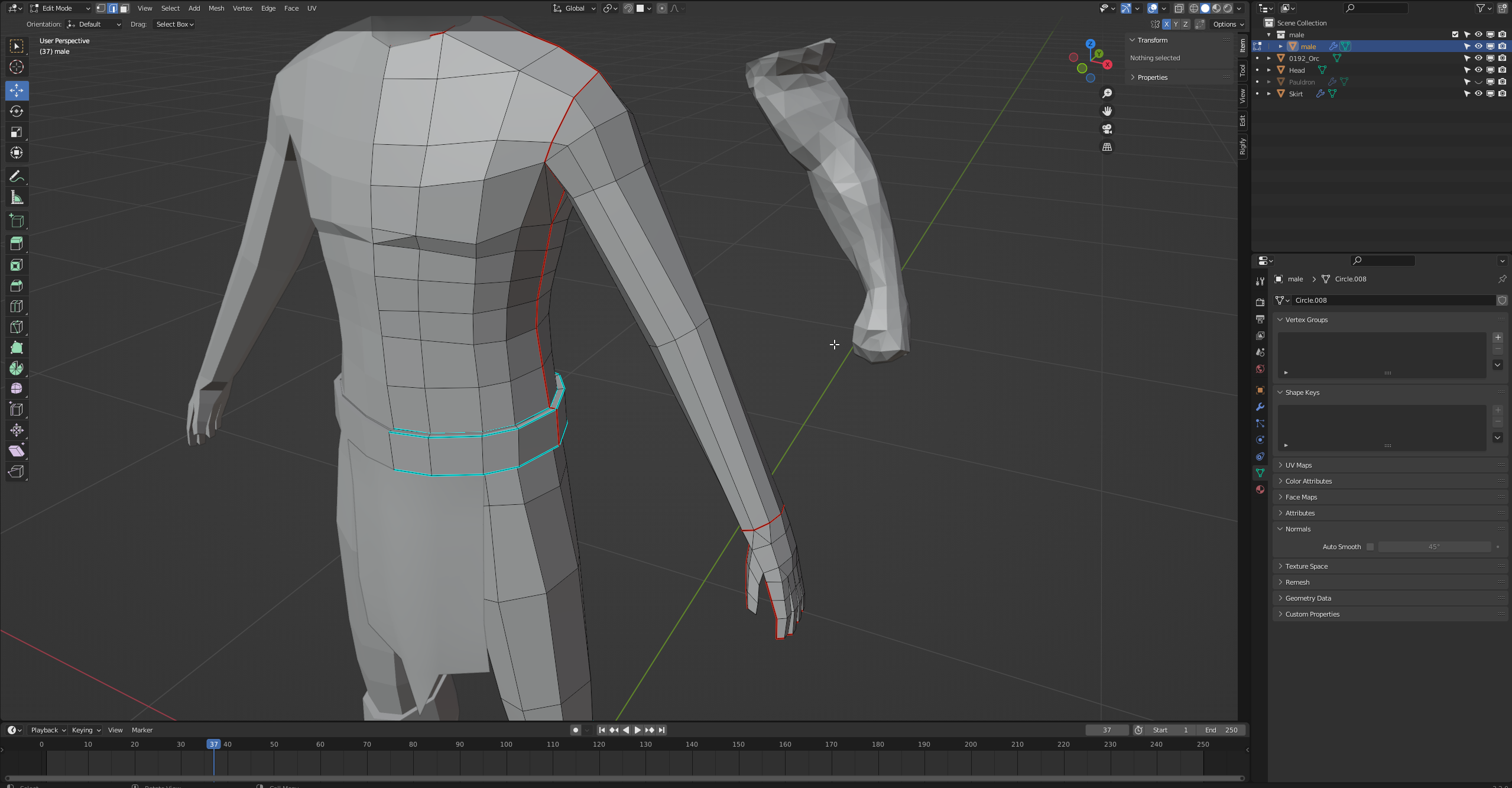This screenshot has width=1512, height=788.
Task: Click the Material properties tab icon
Action: 1260,489
